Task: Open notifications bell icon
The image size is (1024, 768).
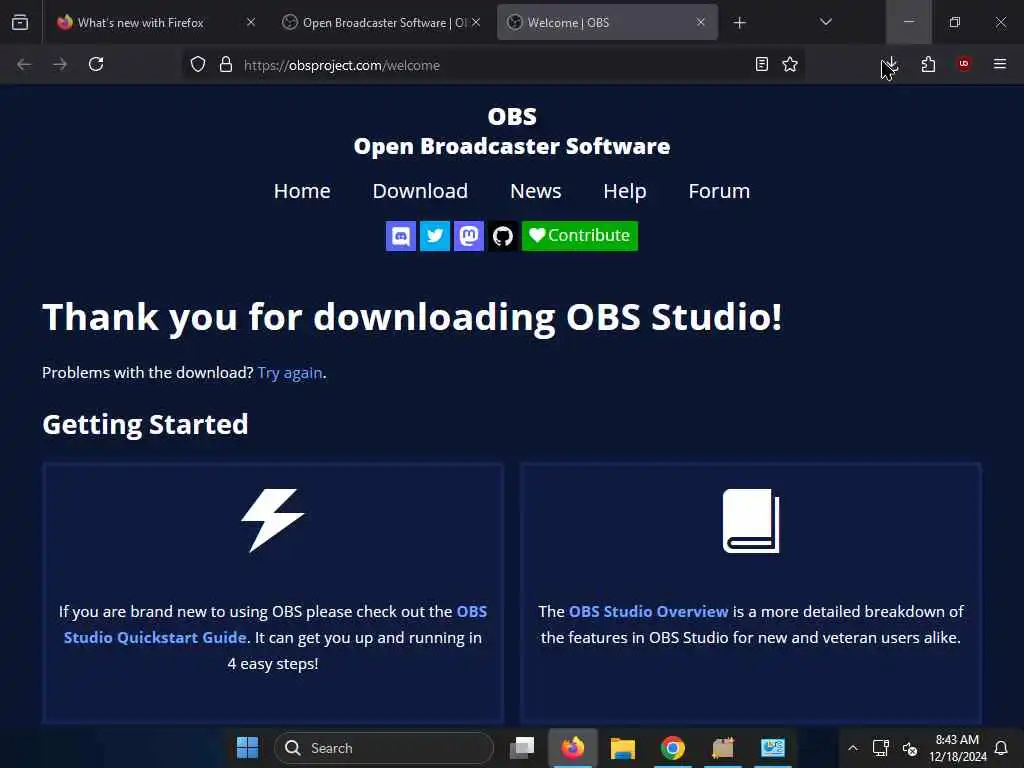Action: (1001, 748)
